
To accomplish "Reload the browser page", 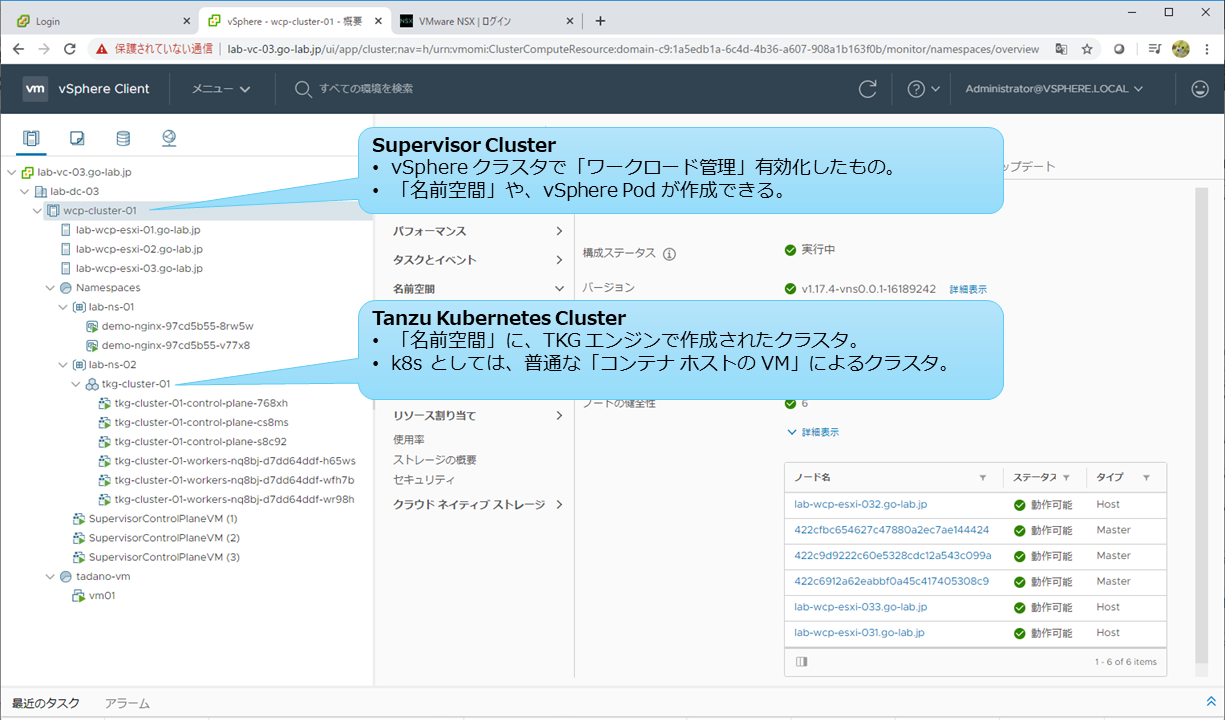I will click(x=70, y=48).
